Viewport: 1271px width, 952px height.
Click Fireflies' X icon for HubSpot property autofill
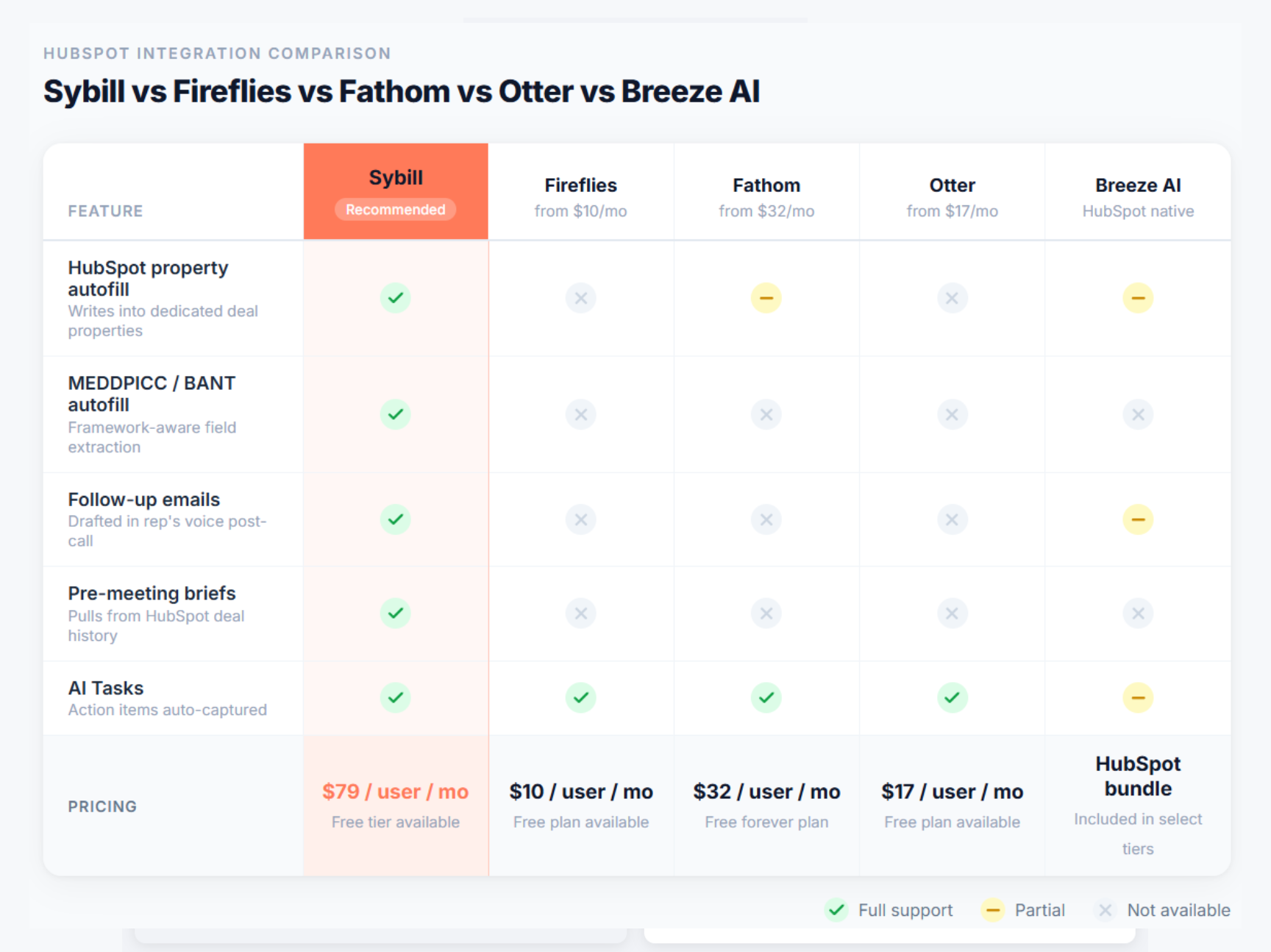click(581, 298)
